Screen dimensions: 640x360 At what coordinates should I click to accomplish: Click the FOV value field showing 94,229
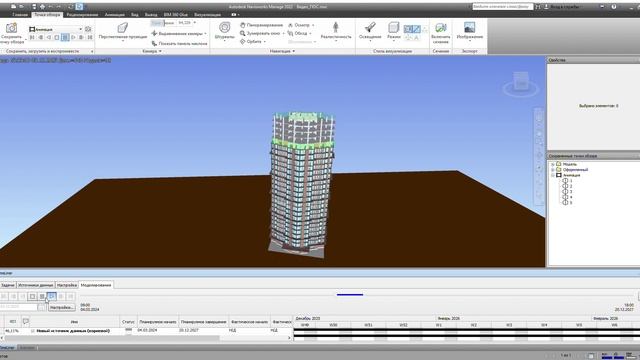pos(185,23)
